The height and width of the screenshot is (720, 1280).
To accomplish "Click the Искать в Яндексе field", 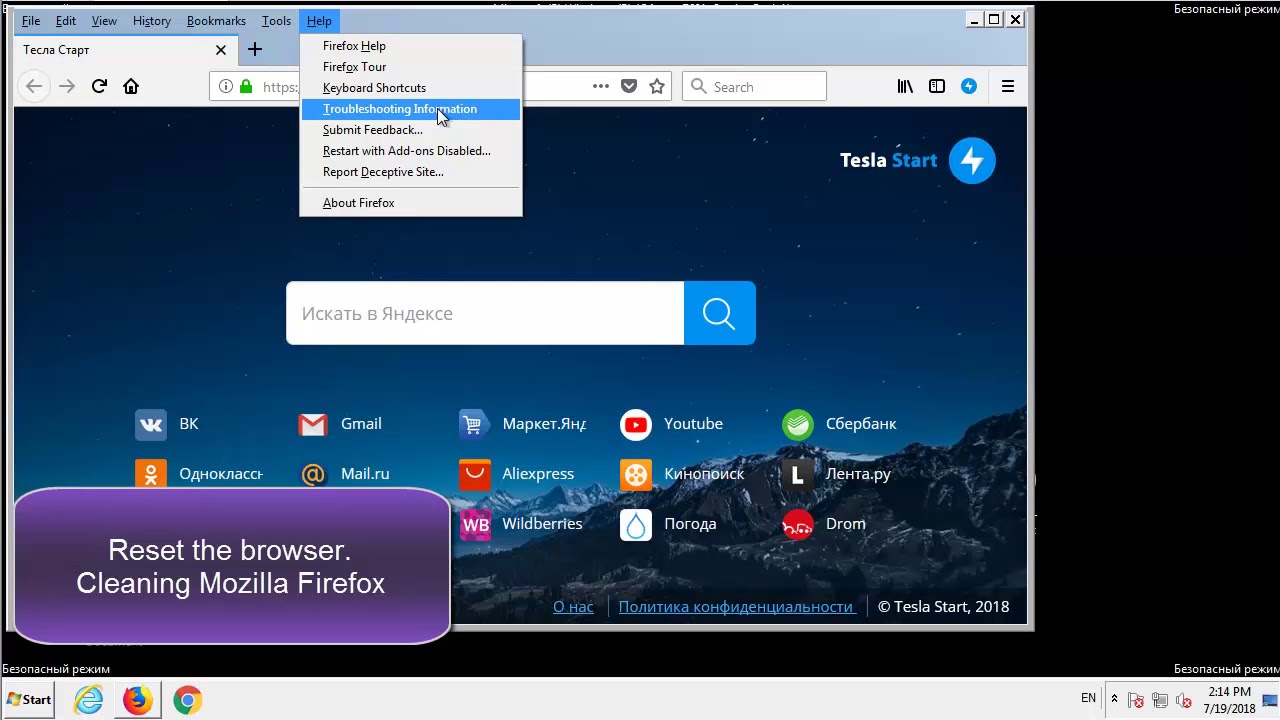I will point(485,313).
